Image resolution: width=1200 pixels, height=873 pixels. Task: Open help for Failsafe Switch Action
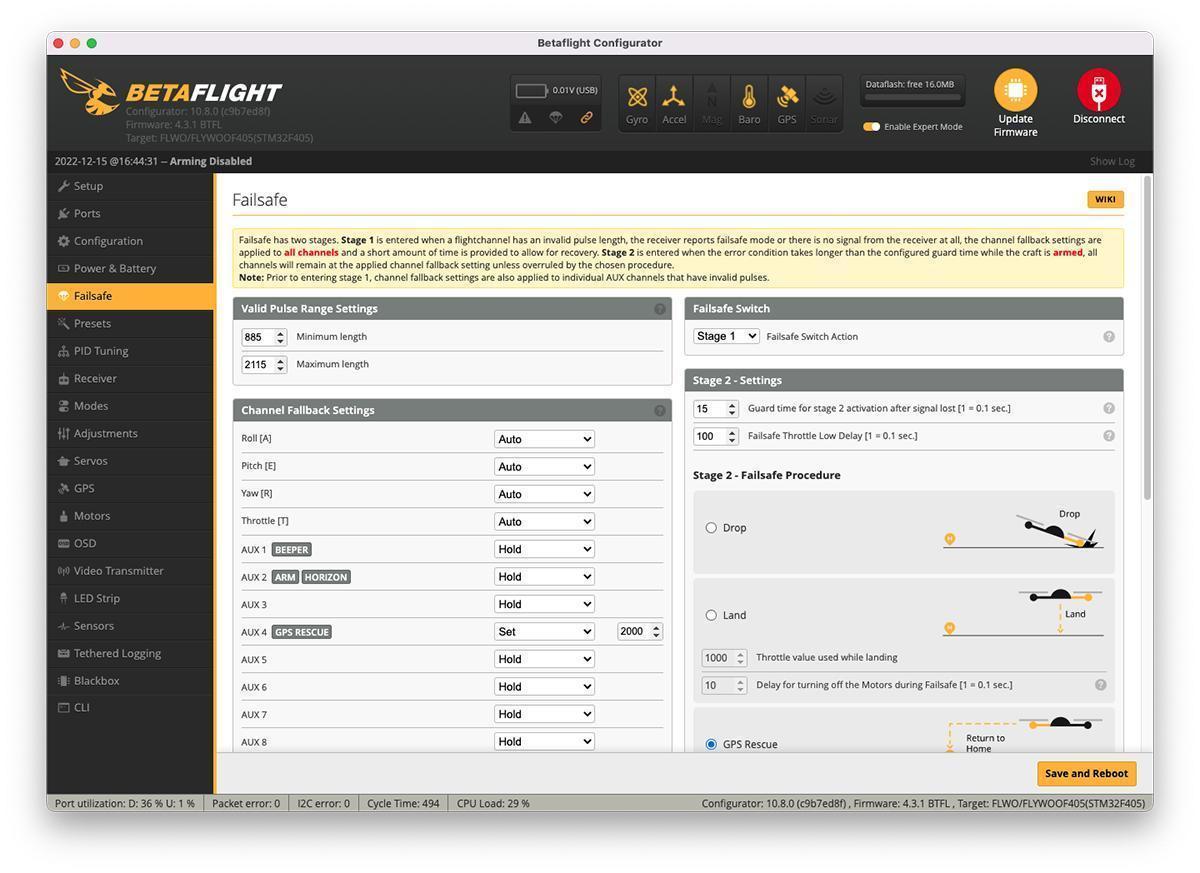(x=1109, y=337)
